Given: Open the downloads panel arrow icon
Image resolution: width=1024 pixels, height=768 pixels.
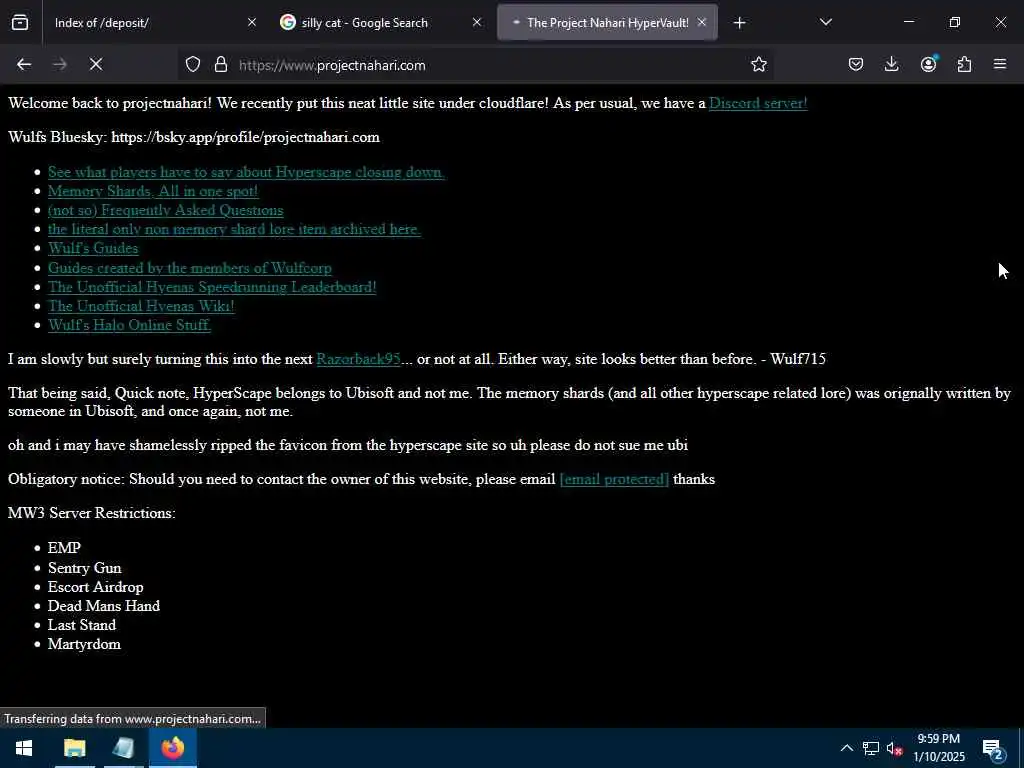Looking at the screenshot, I should (891, 64).
